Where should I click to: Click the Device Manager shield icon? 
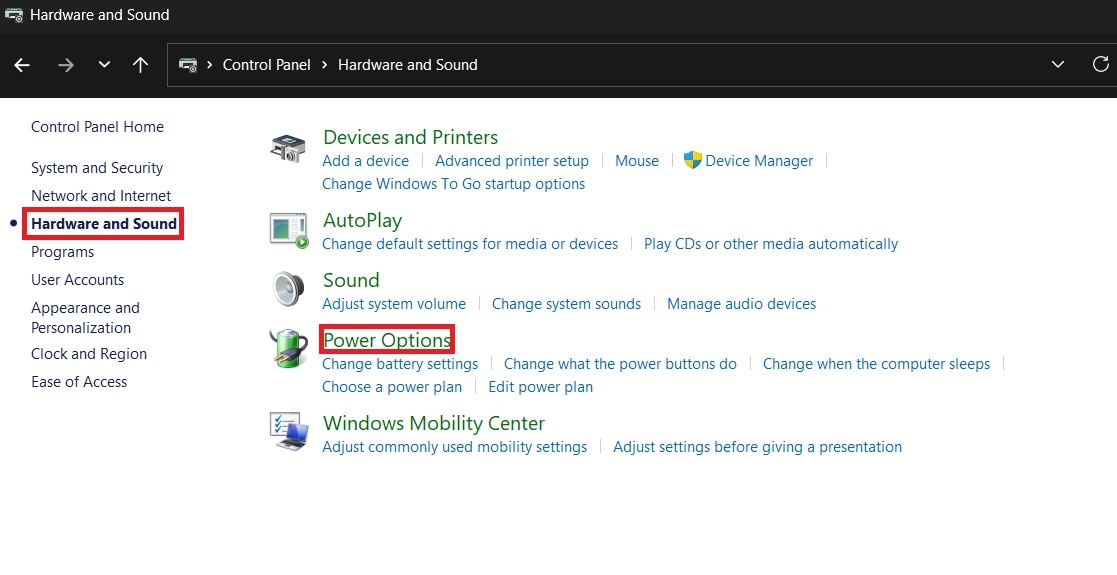[692, 160]
